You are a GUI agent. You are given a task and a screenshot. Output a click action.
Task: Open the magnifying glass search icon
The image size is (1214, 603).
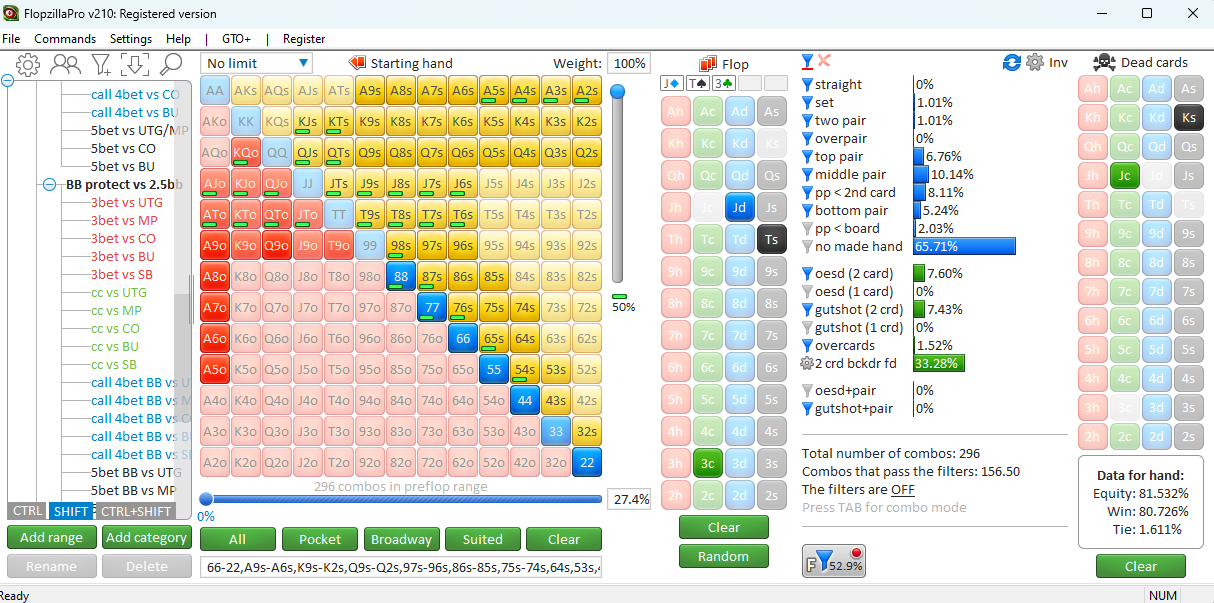tap(170, 64)
